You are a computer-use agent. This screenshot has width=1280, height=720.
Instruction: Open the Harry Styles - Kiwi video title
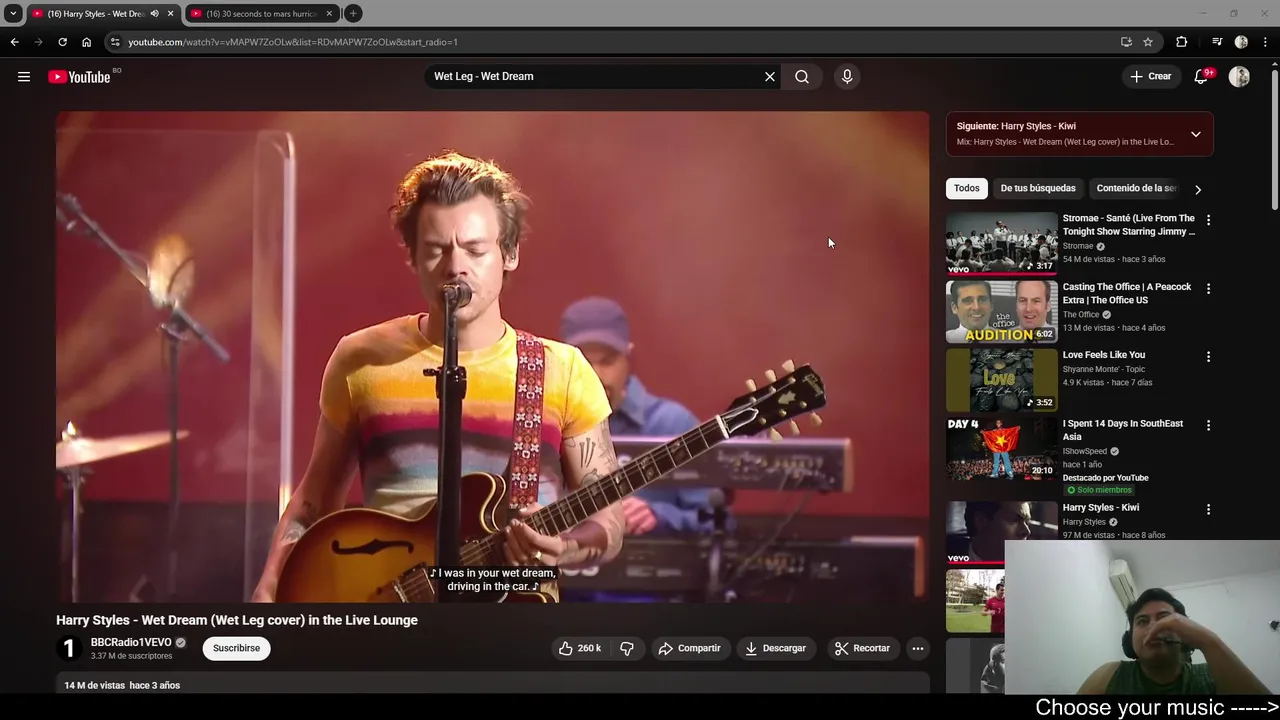1100,508
